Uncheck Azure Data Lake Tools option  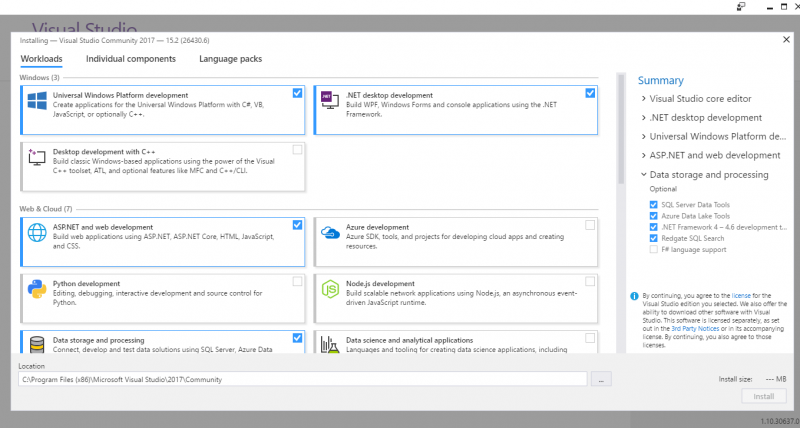coord(654,216)
